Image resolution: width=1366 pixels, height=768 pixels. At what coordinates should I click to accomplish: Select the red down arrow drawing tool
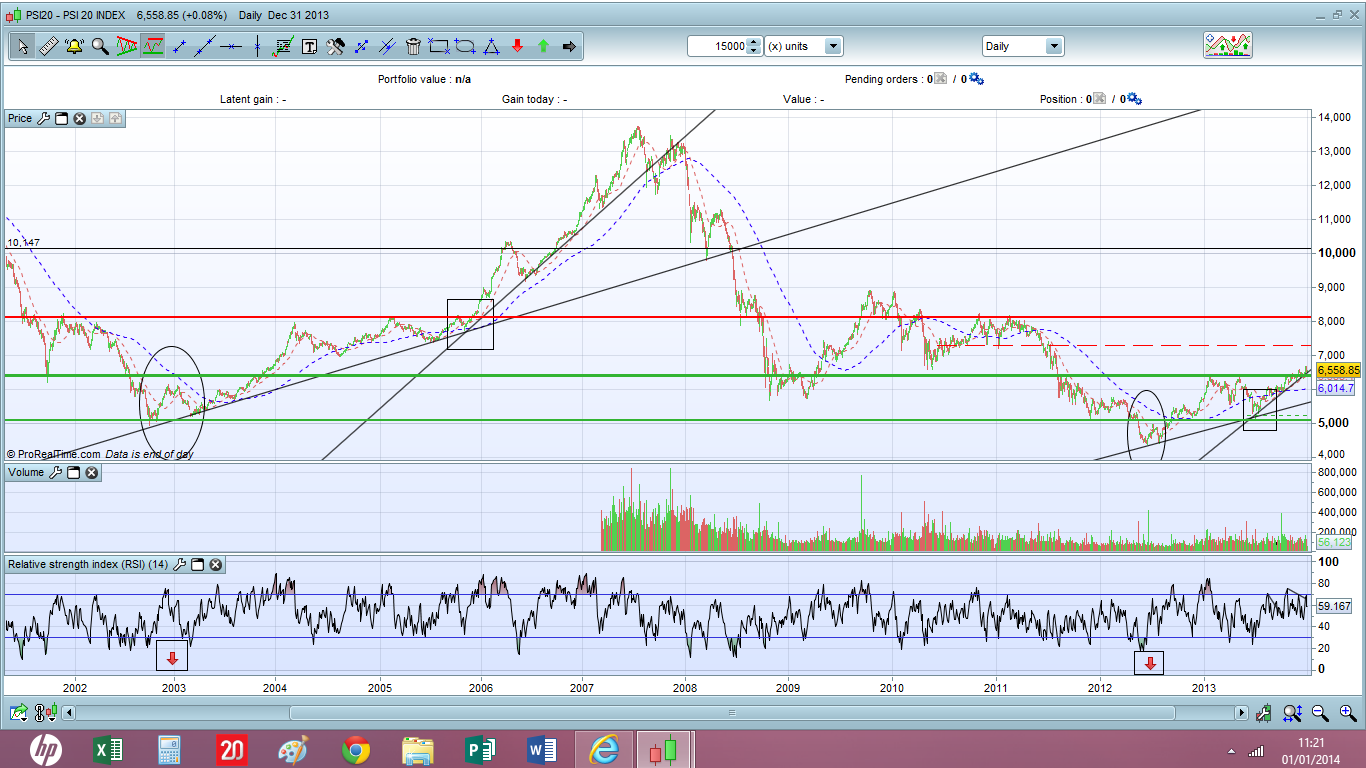(x=517, y=46)
